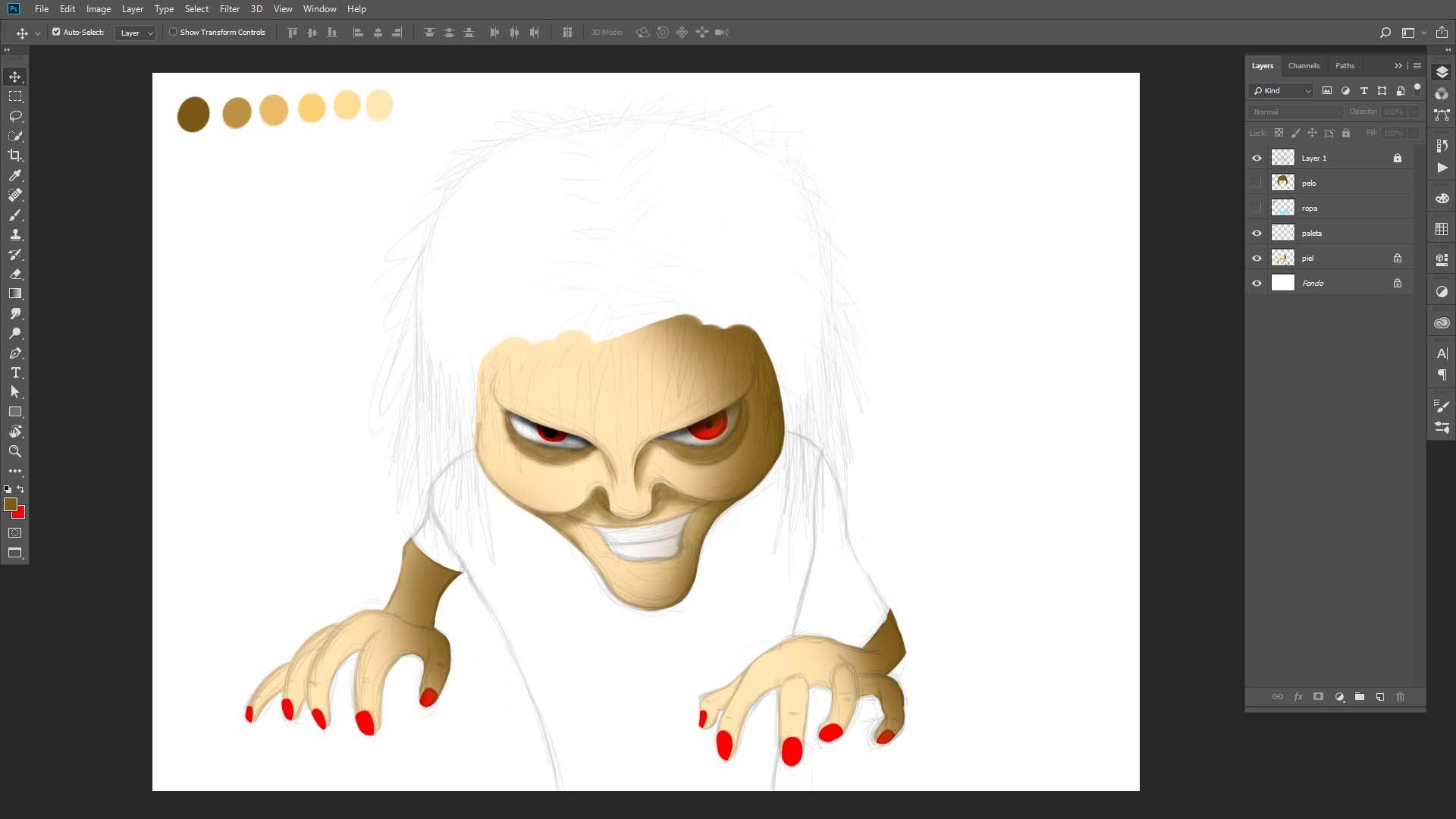Image resolution: width=1456 pixels, height=819 pixels.
Task: Collapse the Layers panel with double arrows
Action: 1398,66
